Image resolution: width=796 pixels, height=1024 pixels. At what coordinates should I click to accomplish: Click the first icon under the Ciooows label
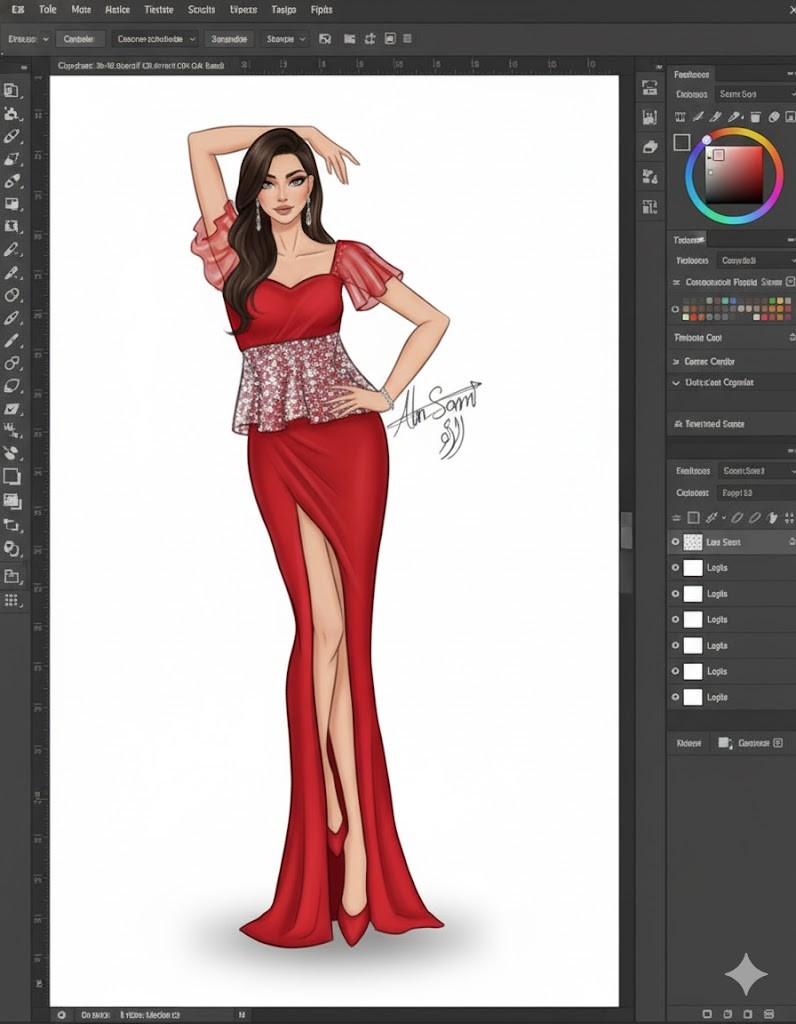680,117
